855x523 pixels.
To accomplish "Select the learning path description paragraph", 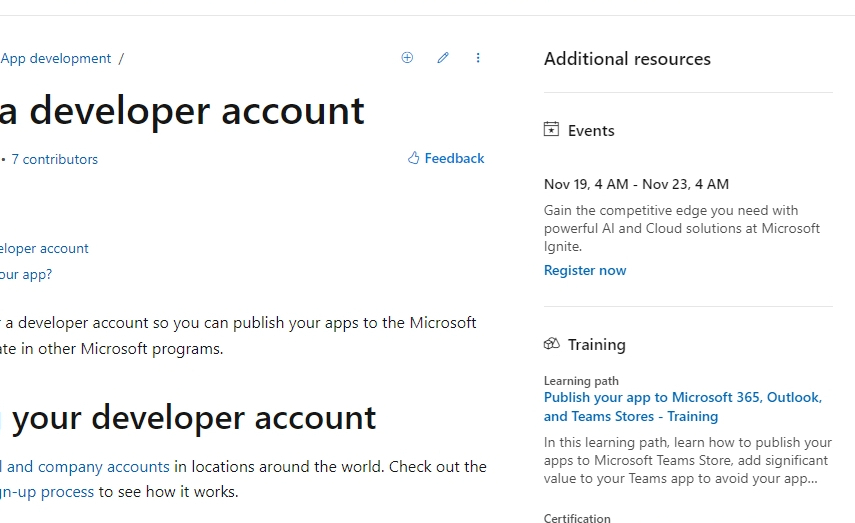I will tap(688, 460).
